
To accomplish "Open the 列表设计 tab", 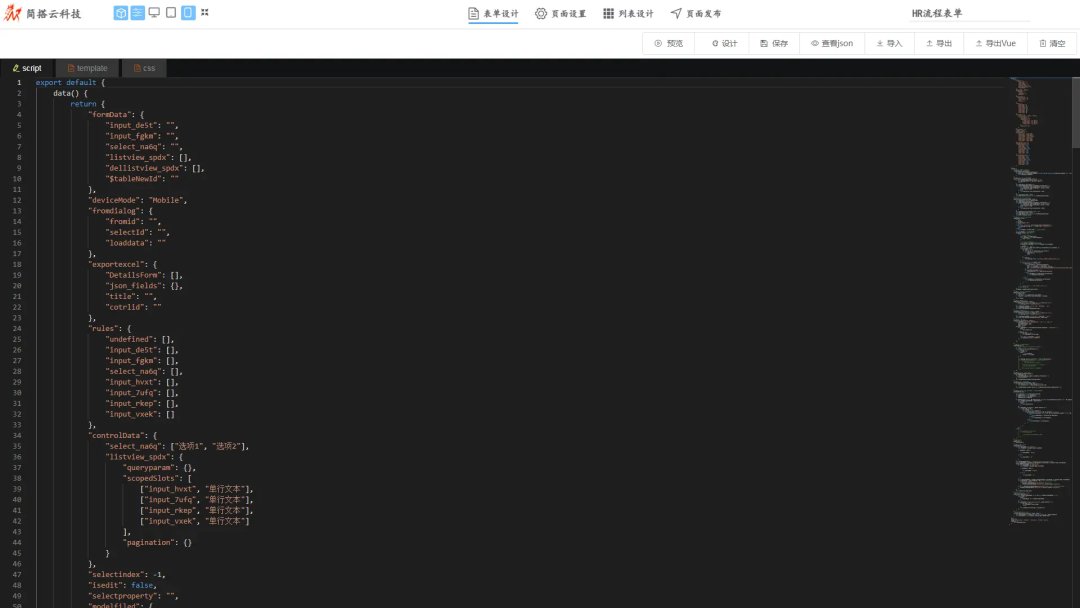I will (628, 14).
